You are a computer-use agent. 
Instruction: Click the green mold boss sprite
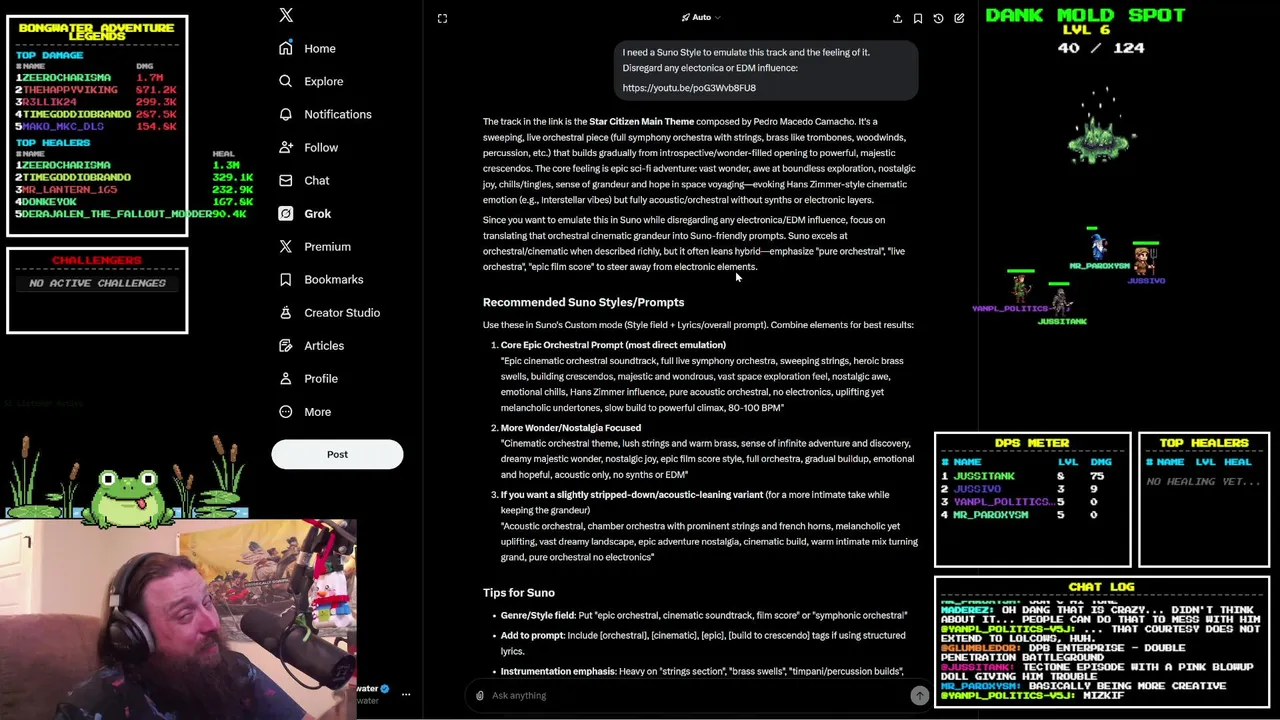pyautogui.click(x=1100, y=139)
